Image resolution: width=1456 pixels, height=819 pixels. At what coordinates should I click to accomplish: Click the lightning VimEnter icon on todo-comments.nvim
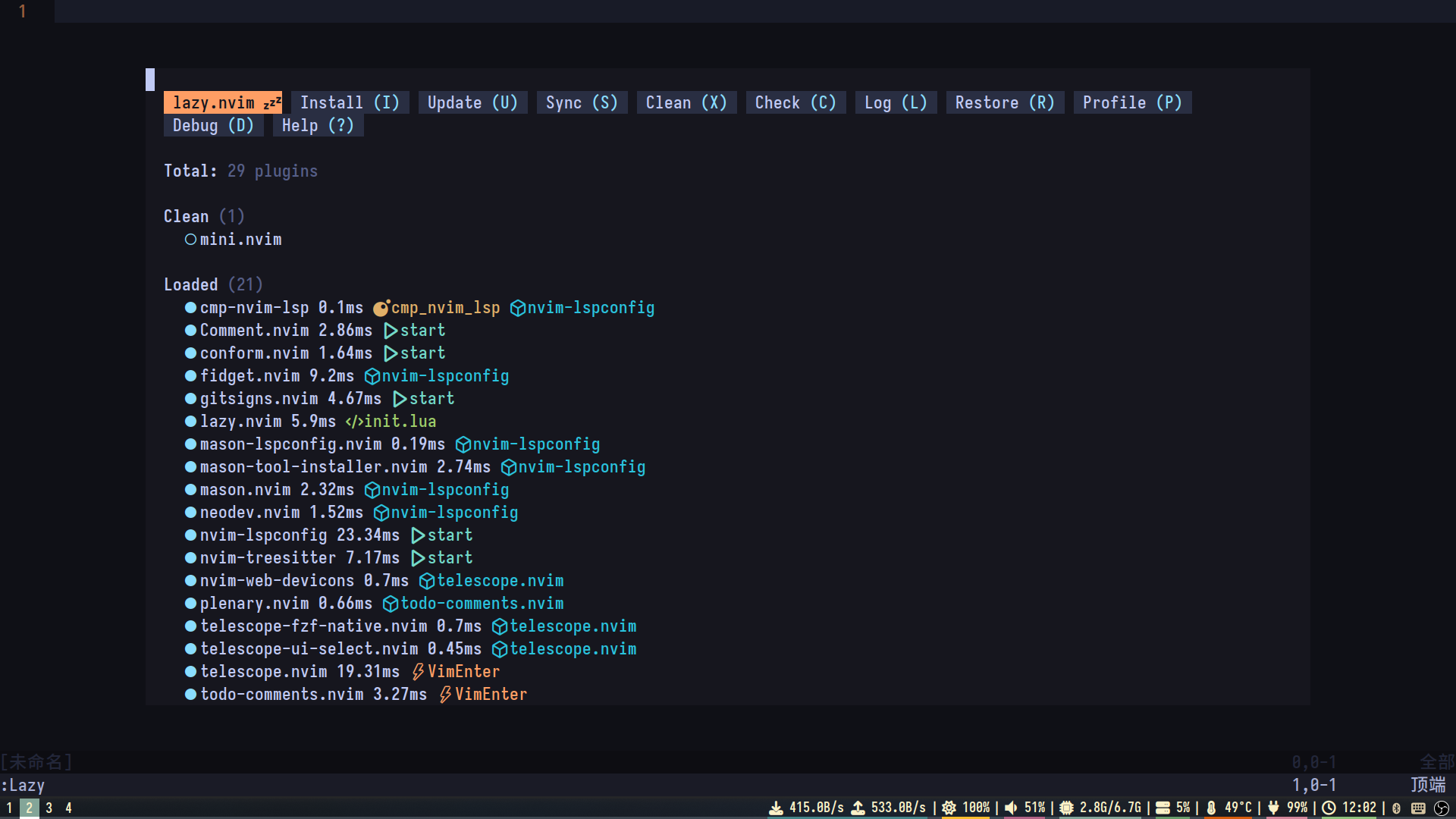[445, 695]
